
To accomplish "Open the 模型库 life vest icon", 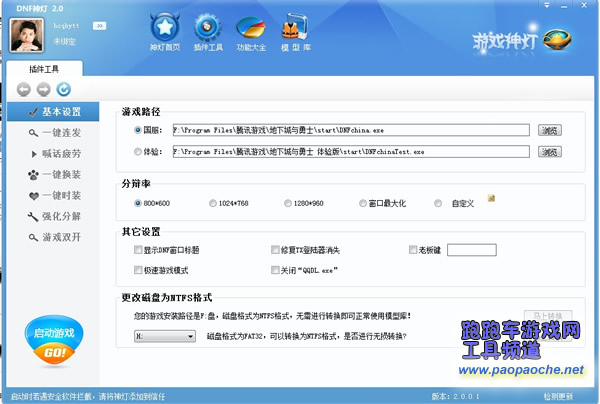I will (295, 27).
